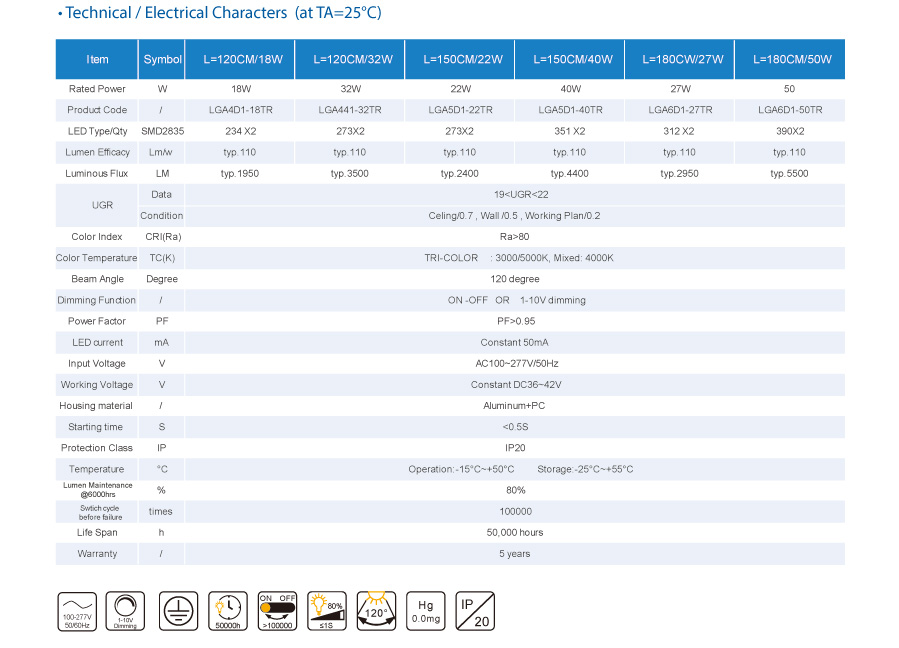Select the L=180CM/50W column header
Screen dimensions: 899x648
click(x=789, y=60)
